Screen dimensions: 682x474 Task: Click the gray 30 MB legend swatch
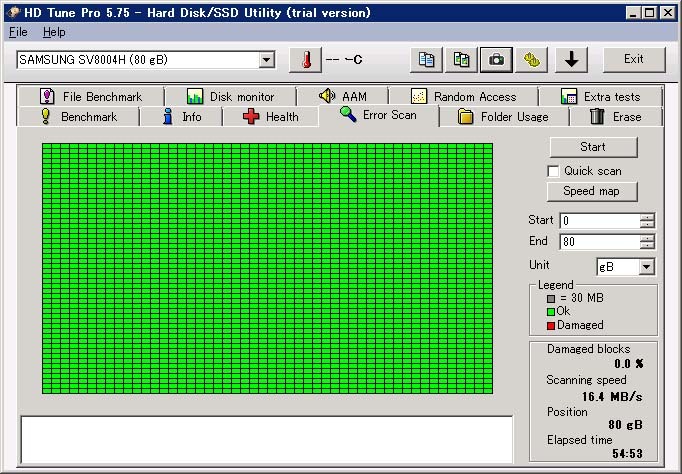(x=551, y=299)
